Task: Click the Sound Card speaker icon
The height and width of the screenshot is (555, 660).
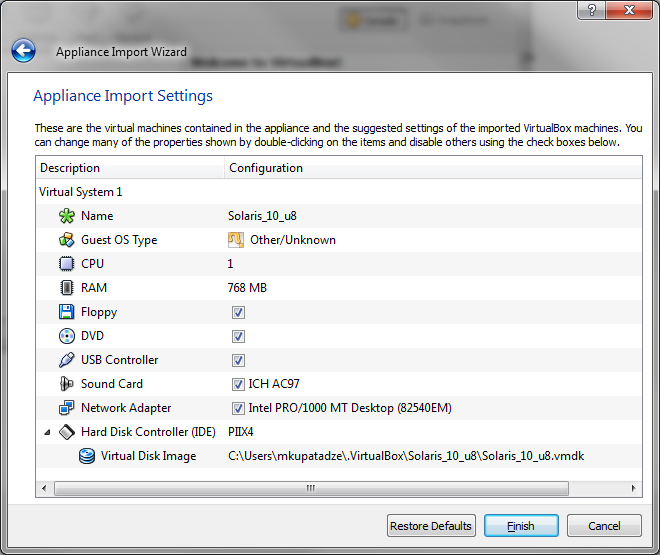Action: [x=67, y=384]
